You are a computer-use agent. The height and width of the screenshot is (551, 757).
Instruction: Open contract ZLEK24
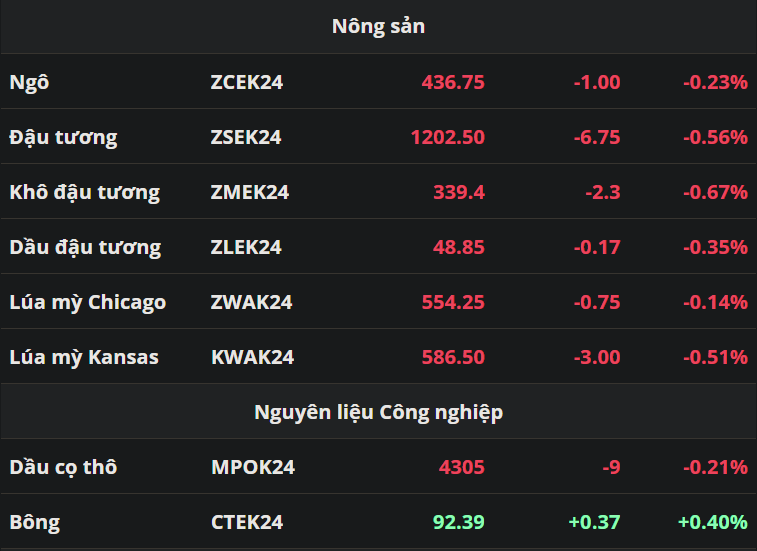click(x=246, y=247)
